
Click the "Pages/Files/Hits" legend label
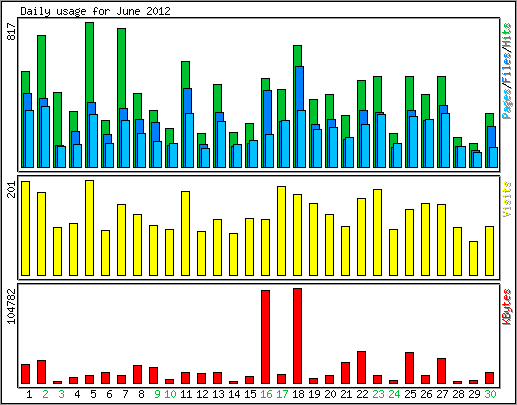point(507,71)
